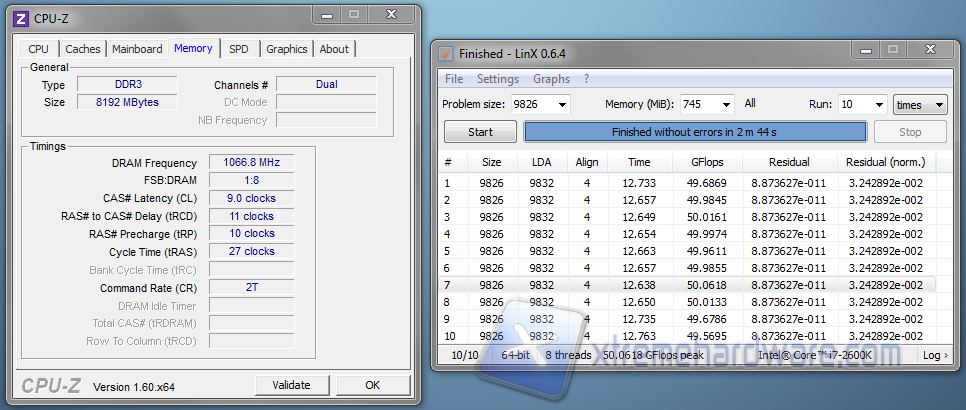
Task: Click the CPU-Z title bar logo icon
Action: tap(21, 17)
